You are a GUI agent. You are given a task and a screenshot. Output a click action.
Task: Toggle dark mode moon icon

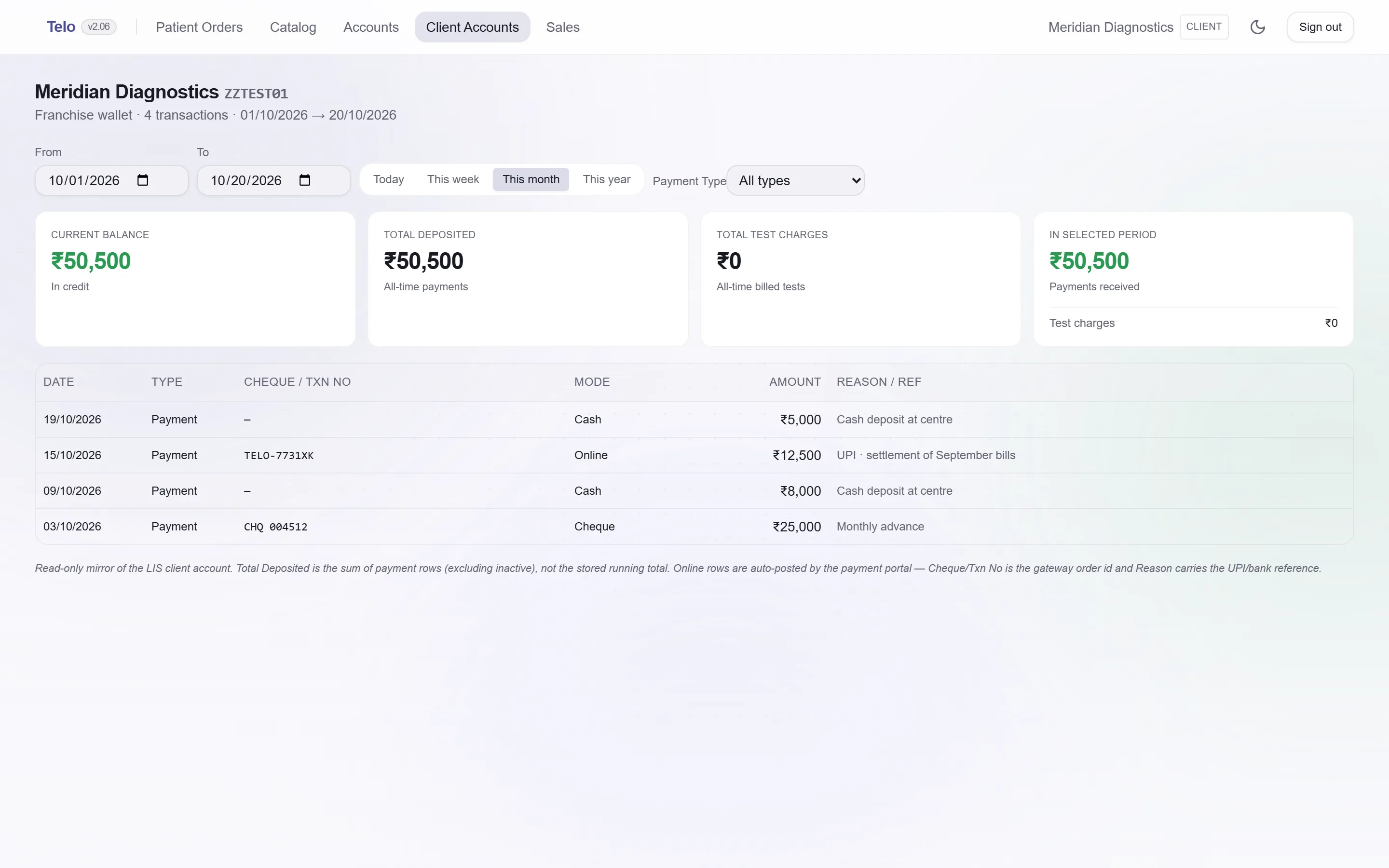coord(1257,27)
